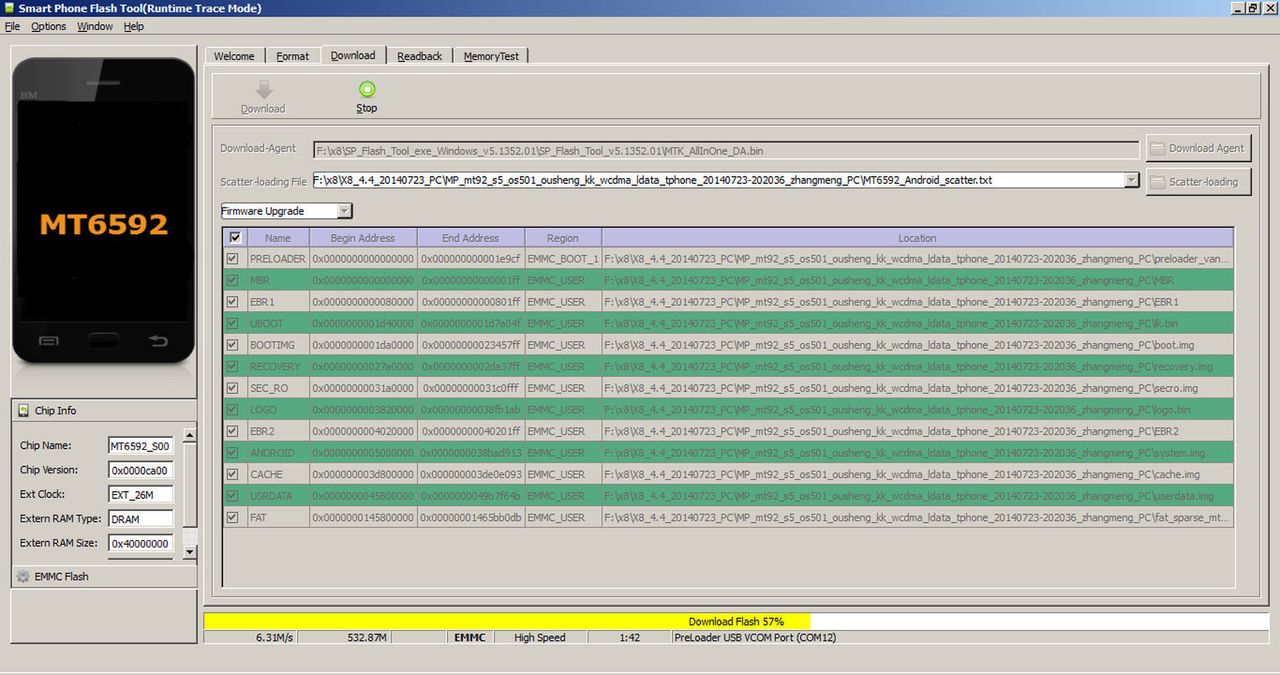The image size is (1280, 675).
Task: Click the High Speed status cell
Action: coord(540,637)
